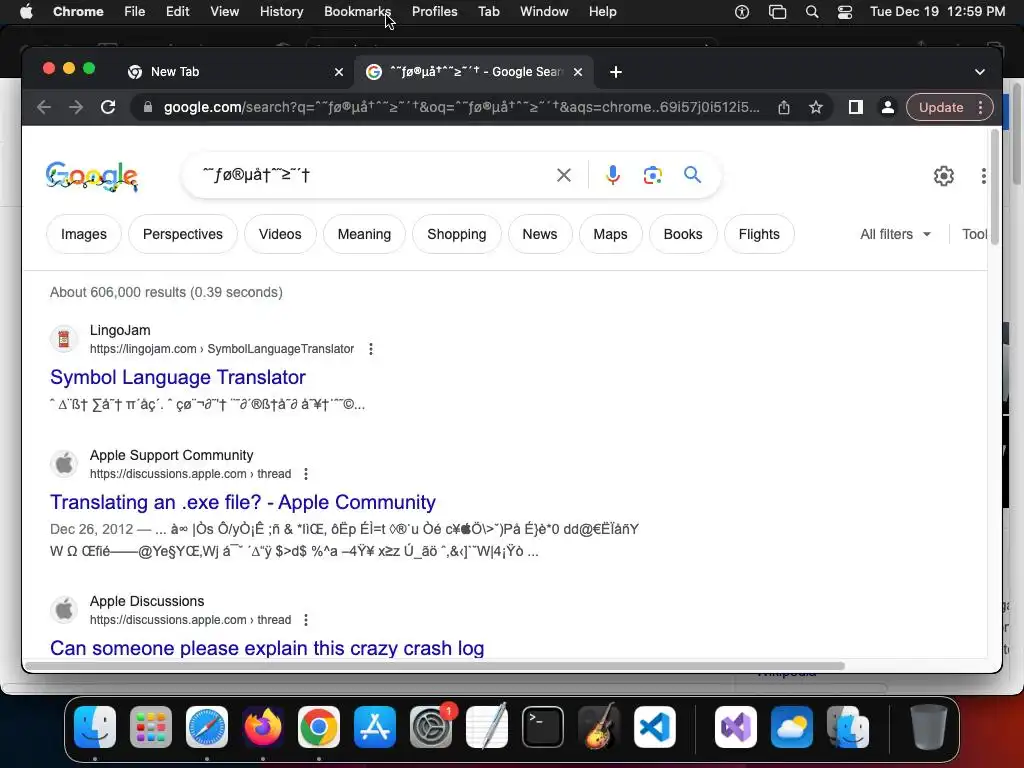Open the Symbol Language Translator link
The height and width of the screenshot is (768, 1024).
(x=178, y=377)
